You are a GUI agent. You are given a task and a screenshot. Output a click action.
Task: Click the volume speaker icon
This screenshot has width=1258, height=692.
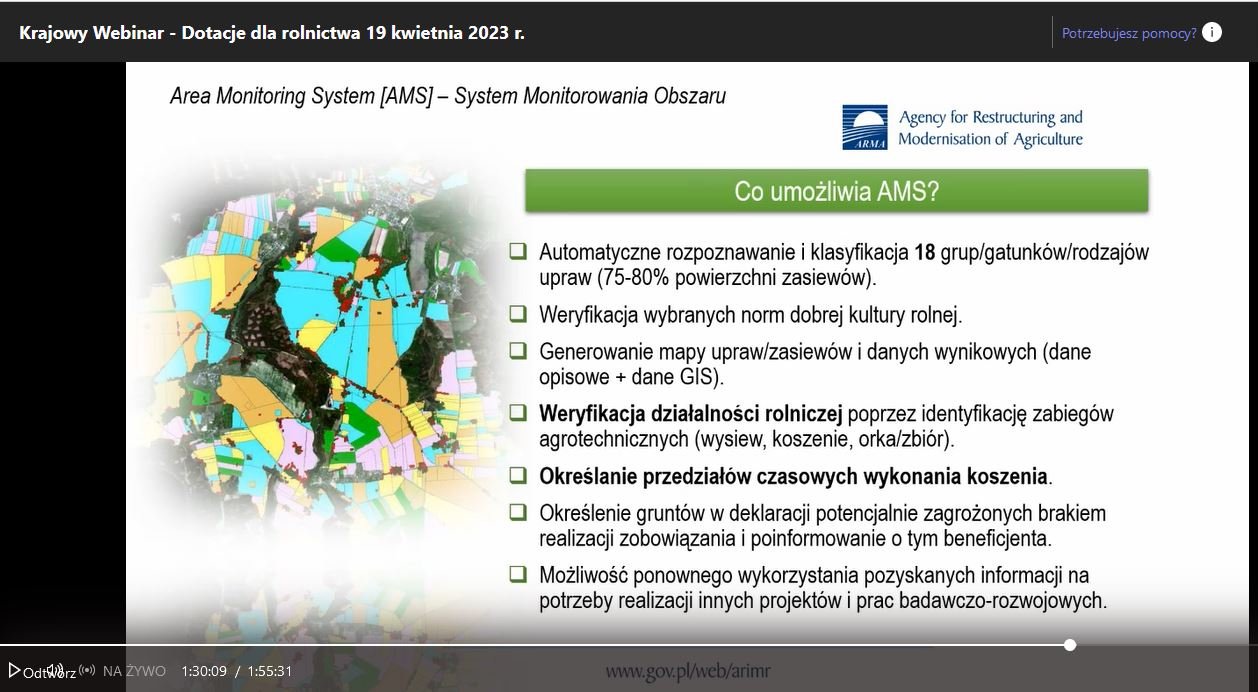pyautogui.click(x=56, y=670)
